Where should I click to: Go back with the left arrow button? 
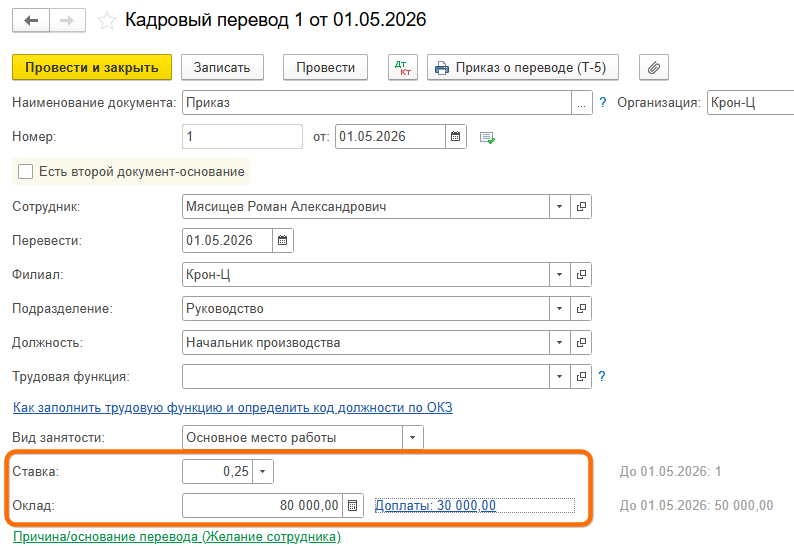tap(31, 21)
